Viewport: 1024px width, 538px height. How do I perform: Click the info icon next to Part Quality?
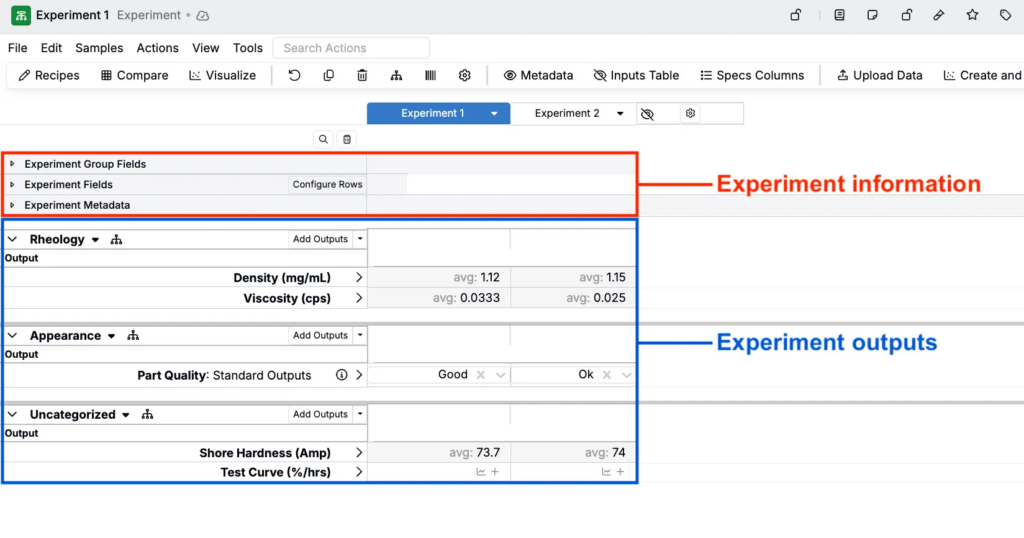coord(341,375)
